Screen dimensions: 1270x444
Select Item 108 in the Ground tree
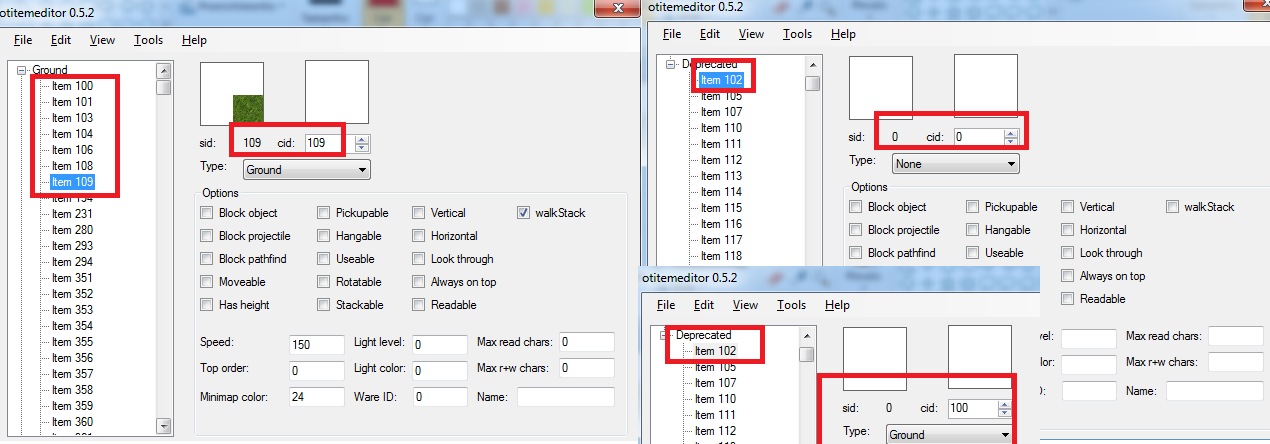pyautogui.click(x=72, y=166)
